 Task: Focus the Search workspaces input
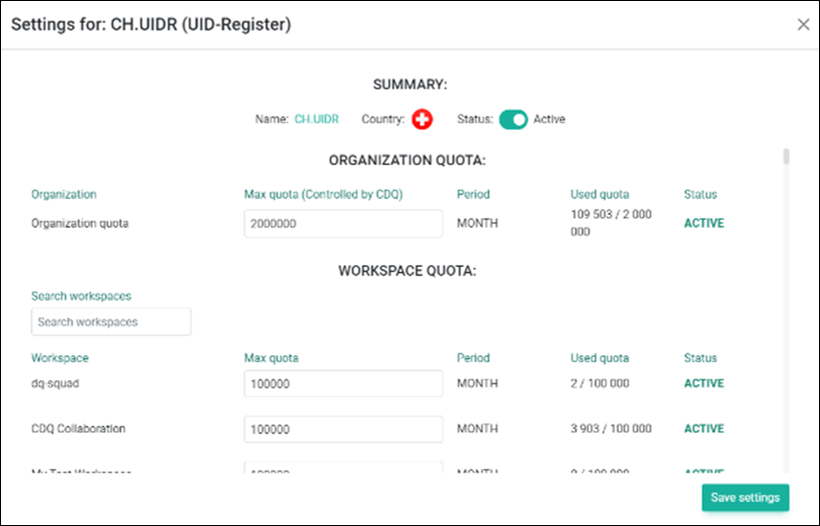pyautogui.click(x=111, y=322)
